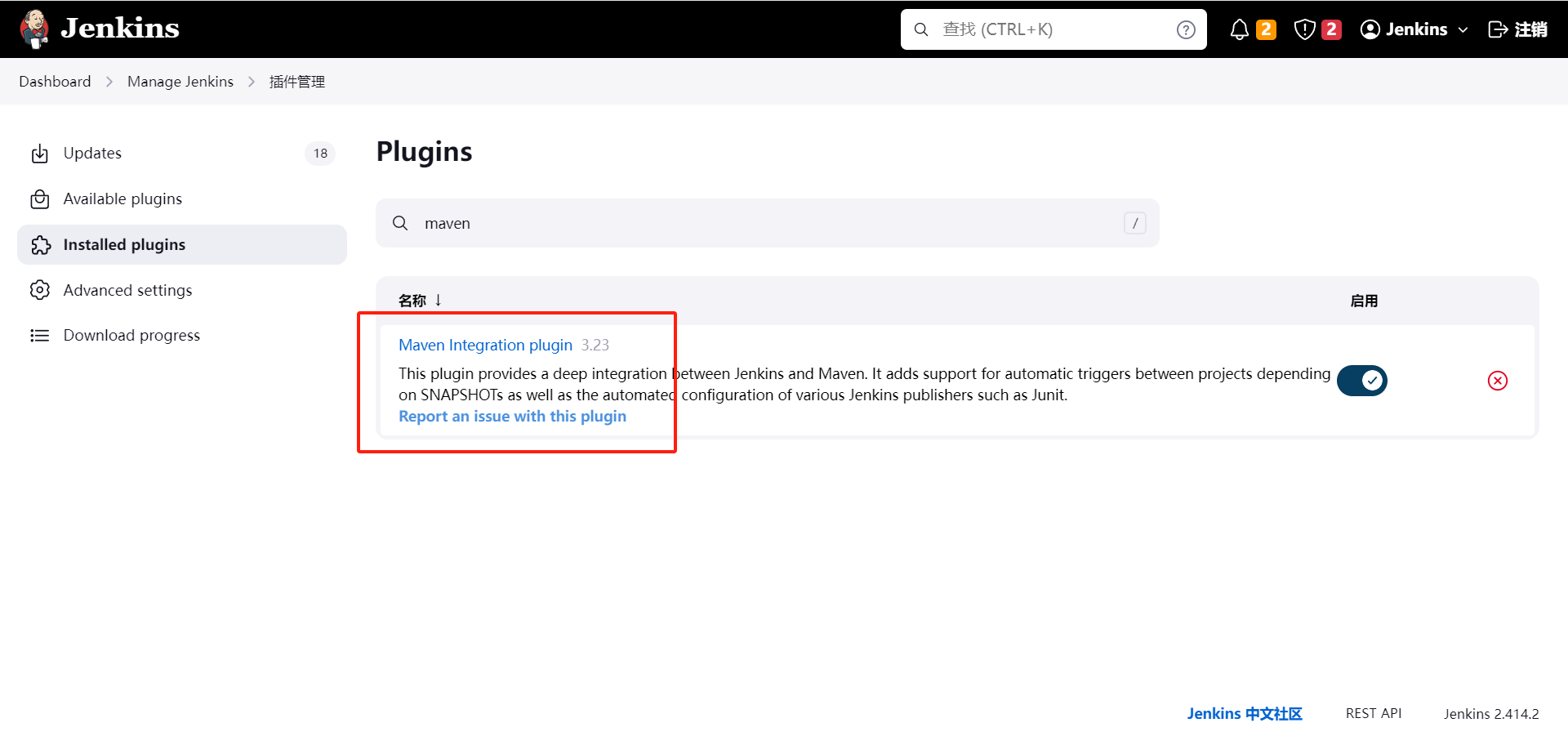This screenshot has width=1568, height=745.
Task: Click the user avatar icon beside Jenkins
Action: point(1370,29)
